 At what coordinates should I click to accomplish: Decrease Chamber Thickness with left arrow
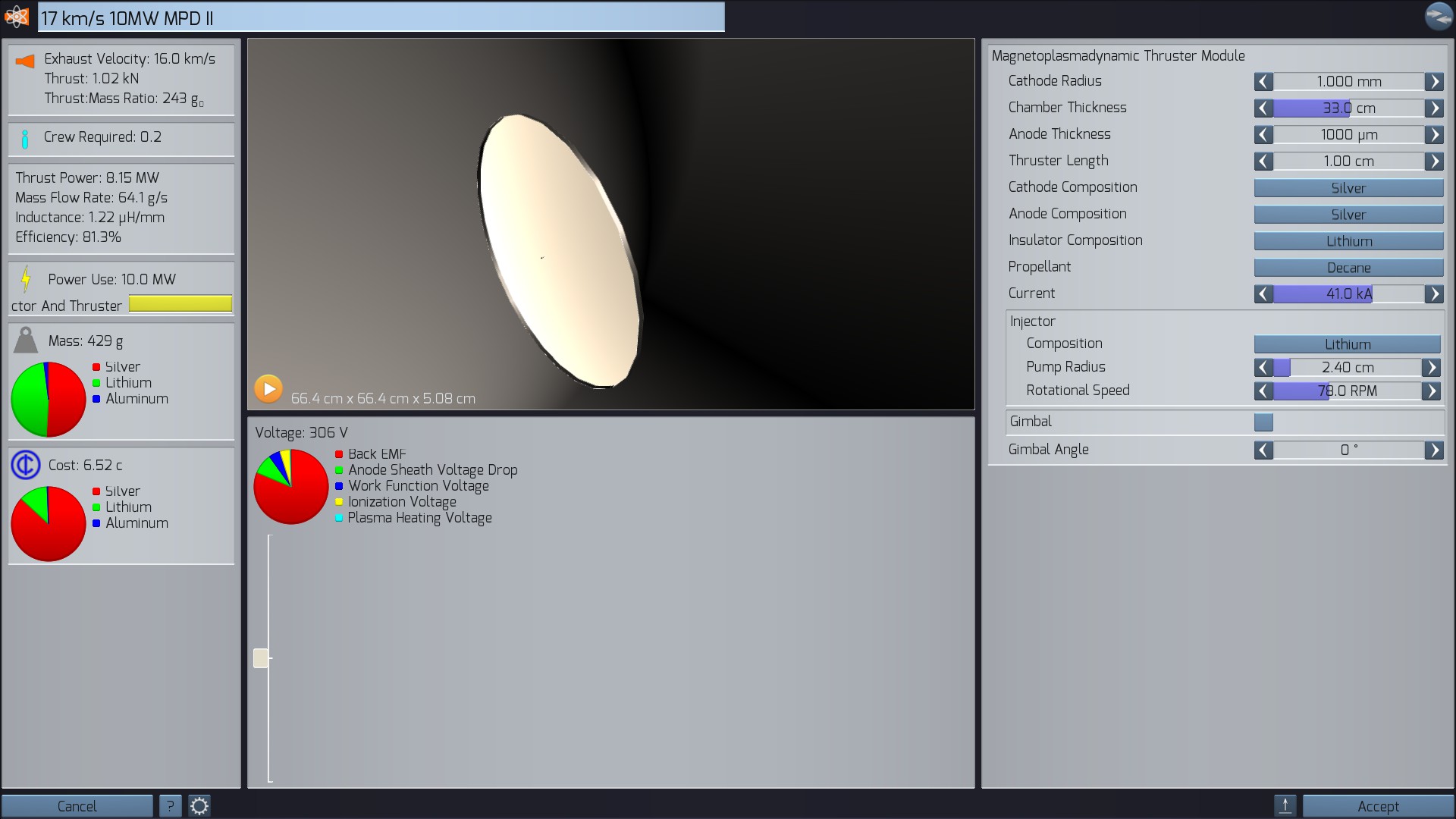coord(1263,108)
